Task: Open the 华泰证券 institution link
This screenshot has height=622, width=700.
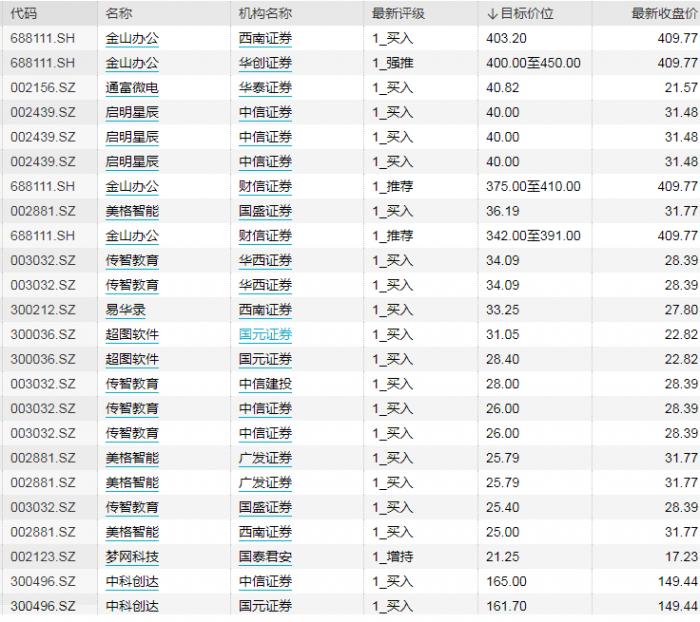Action: (x=265, y=88)
